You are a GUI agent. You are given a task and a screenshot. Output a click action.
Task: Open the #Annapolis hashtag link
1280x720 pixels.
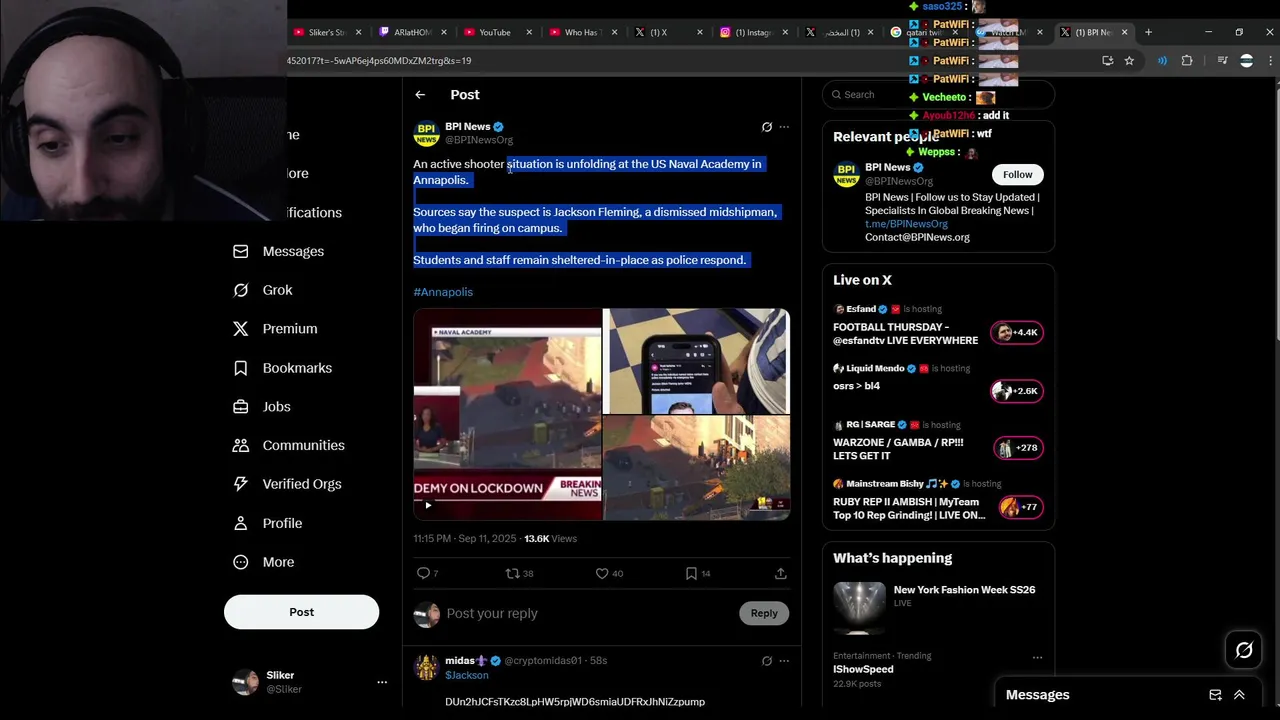coord(443,292)
